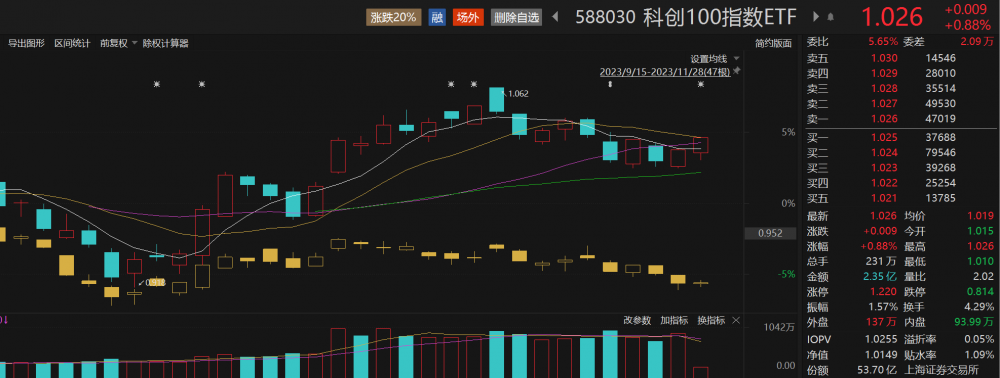Screen dimensions: 1000x378
Task: Select the latest red candle at chart right
Action: coord(701,145)
